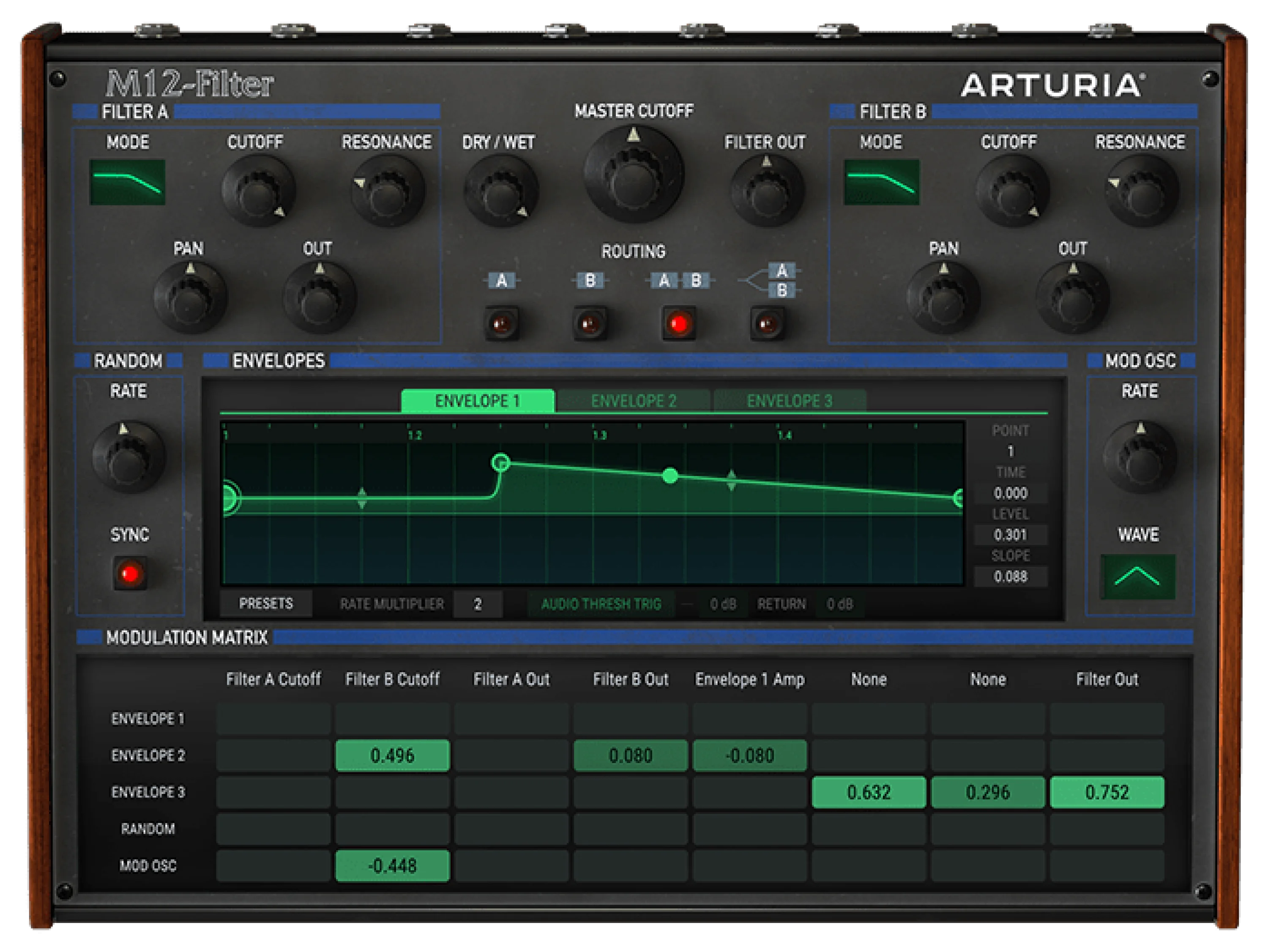The image size is (1268, 952).
Task: Click the Filter B Cutoff knob
Action: tap(1012, 191)
